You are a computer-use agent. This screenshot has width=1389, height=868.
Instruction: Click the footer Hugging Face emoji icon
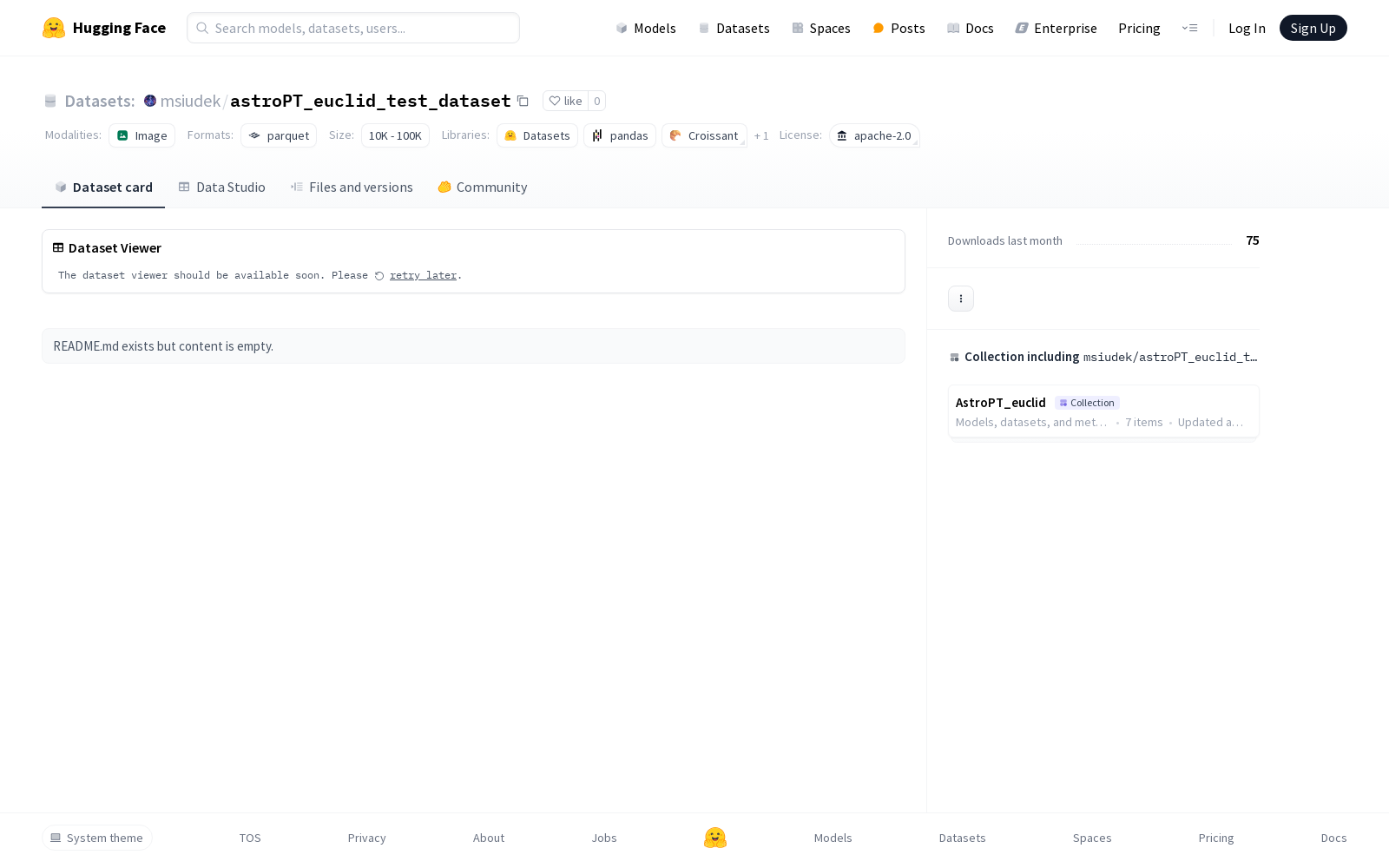click(x=714, y=838)
